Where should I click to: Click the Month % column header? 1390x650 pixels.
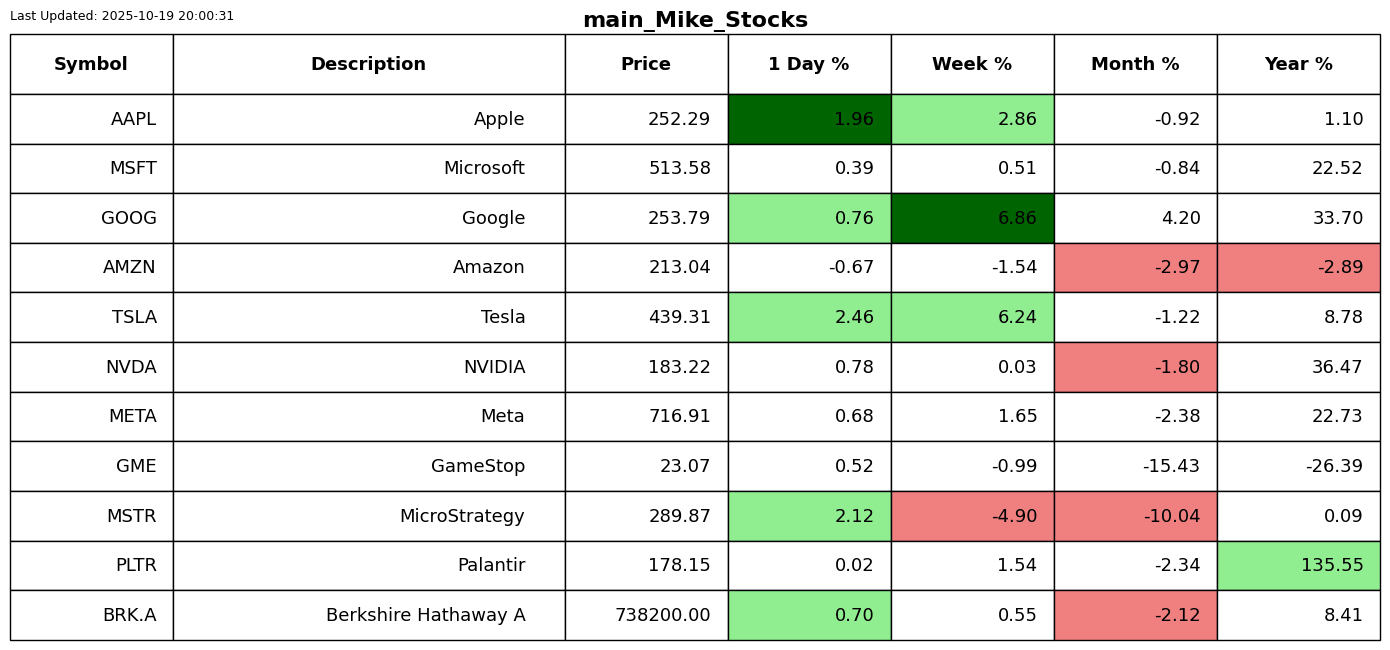tap(1135, 65)
